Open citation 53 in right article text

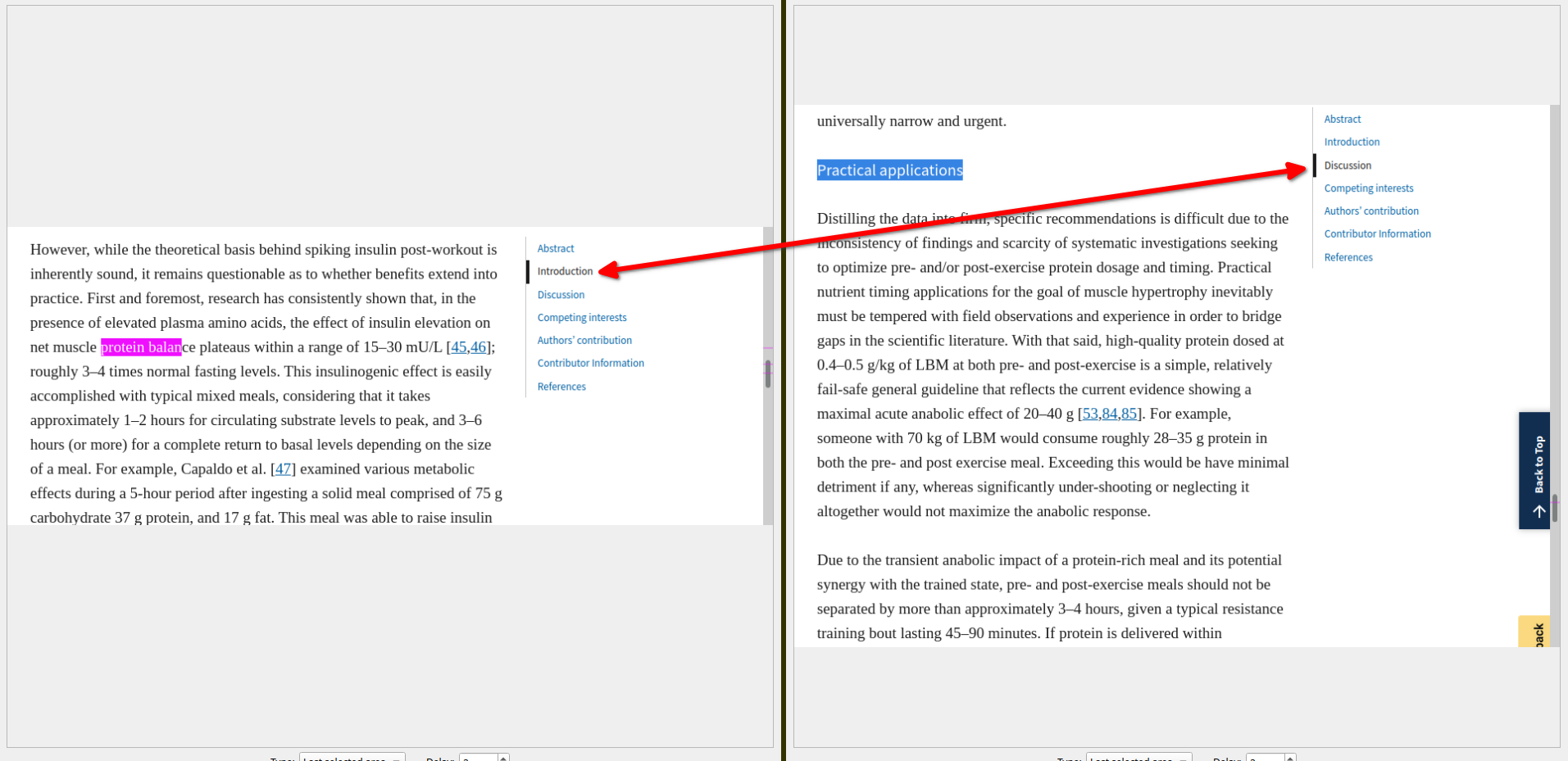coord(1090,414)
